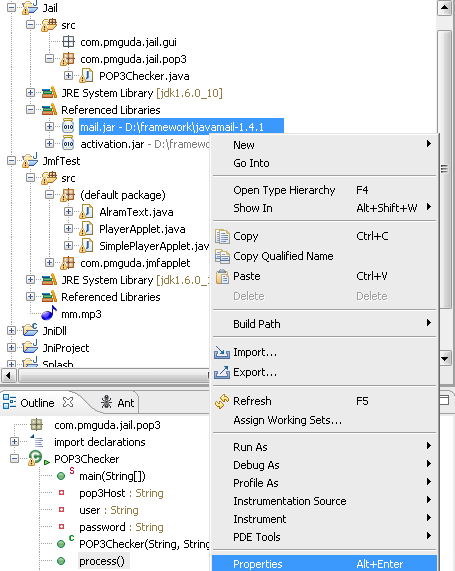Click the Copy icon in context menu
Screen dimensions: 455x571
coord(222,236)
